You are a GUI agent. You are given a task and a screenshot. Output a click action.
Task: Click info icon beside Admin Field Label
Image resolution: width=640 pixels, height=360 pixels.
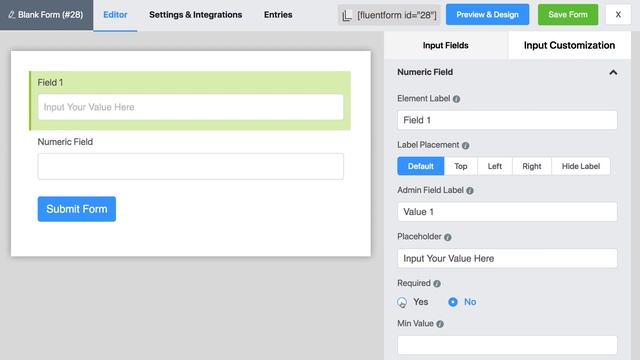point(470,191)
